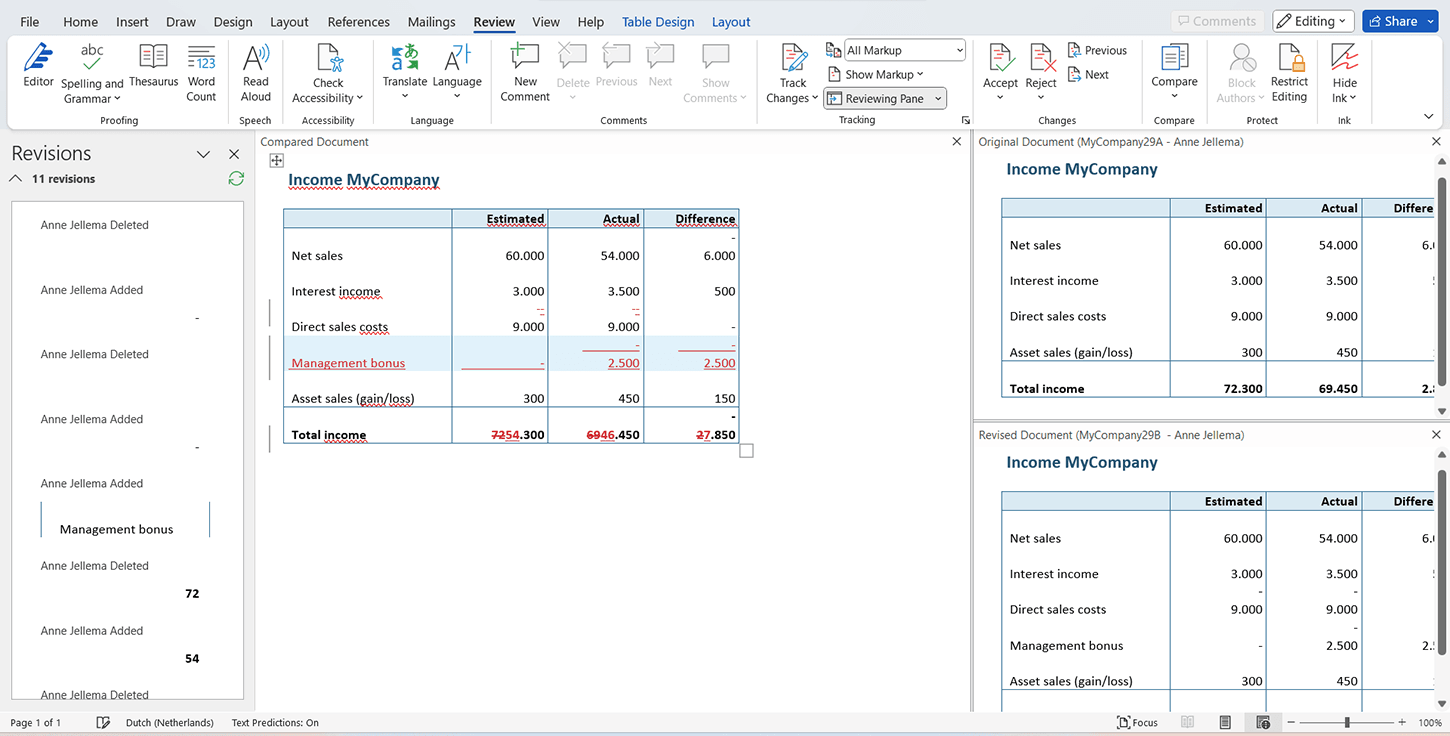Collapse the 11 revisions list
Screen dimensions: 1450x736
click(15, 178)
